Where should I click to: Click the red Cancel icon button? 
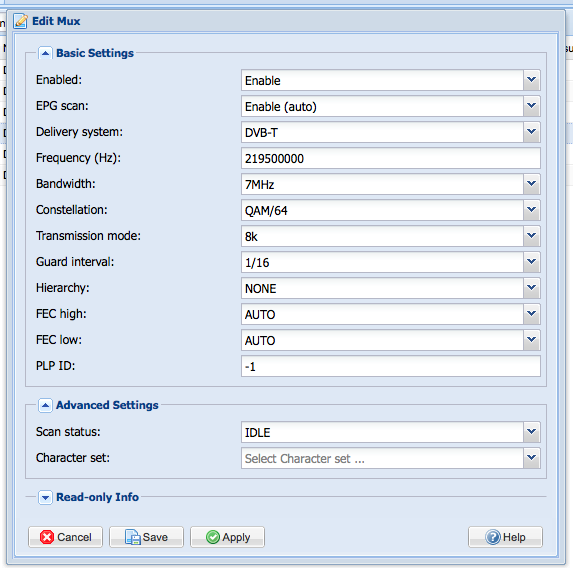pyautogui.click(x=66, y=537)
